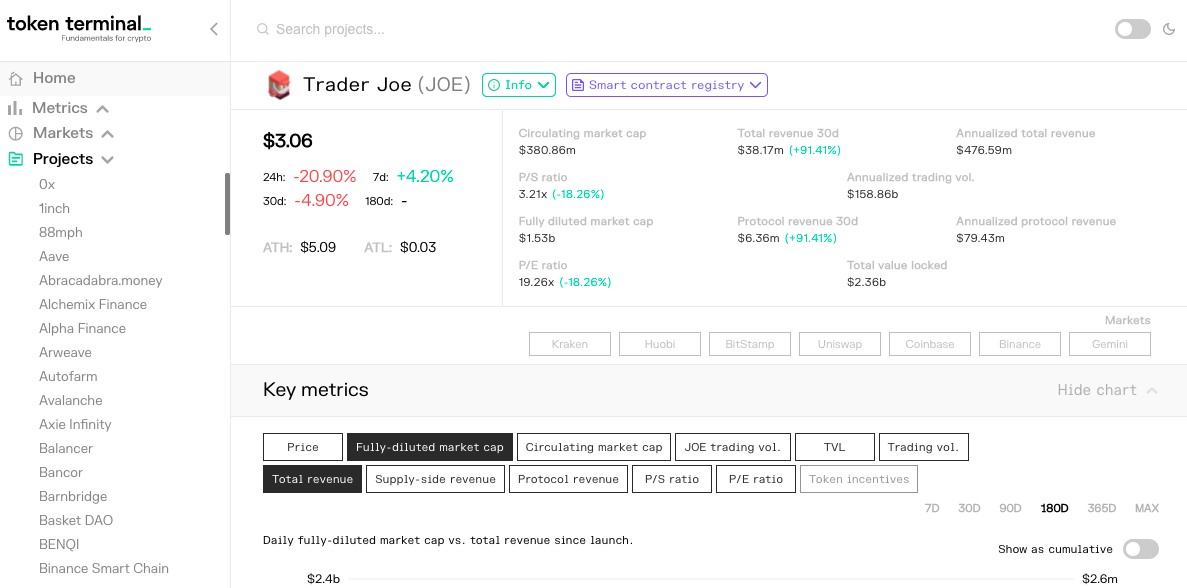
Task: Collapse the sidebar with the left chevron
Action: 213,30
